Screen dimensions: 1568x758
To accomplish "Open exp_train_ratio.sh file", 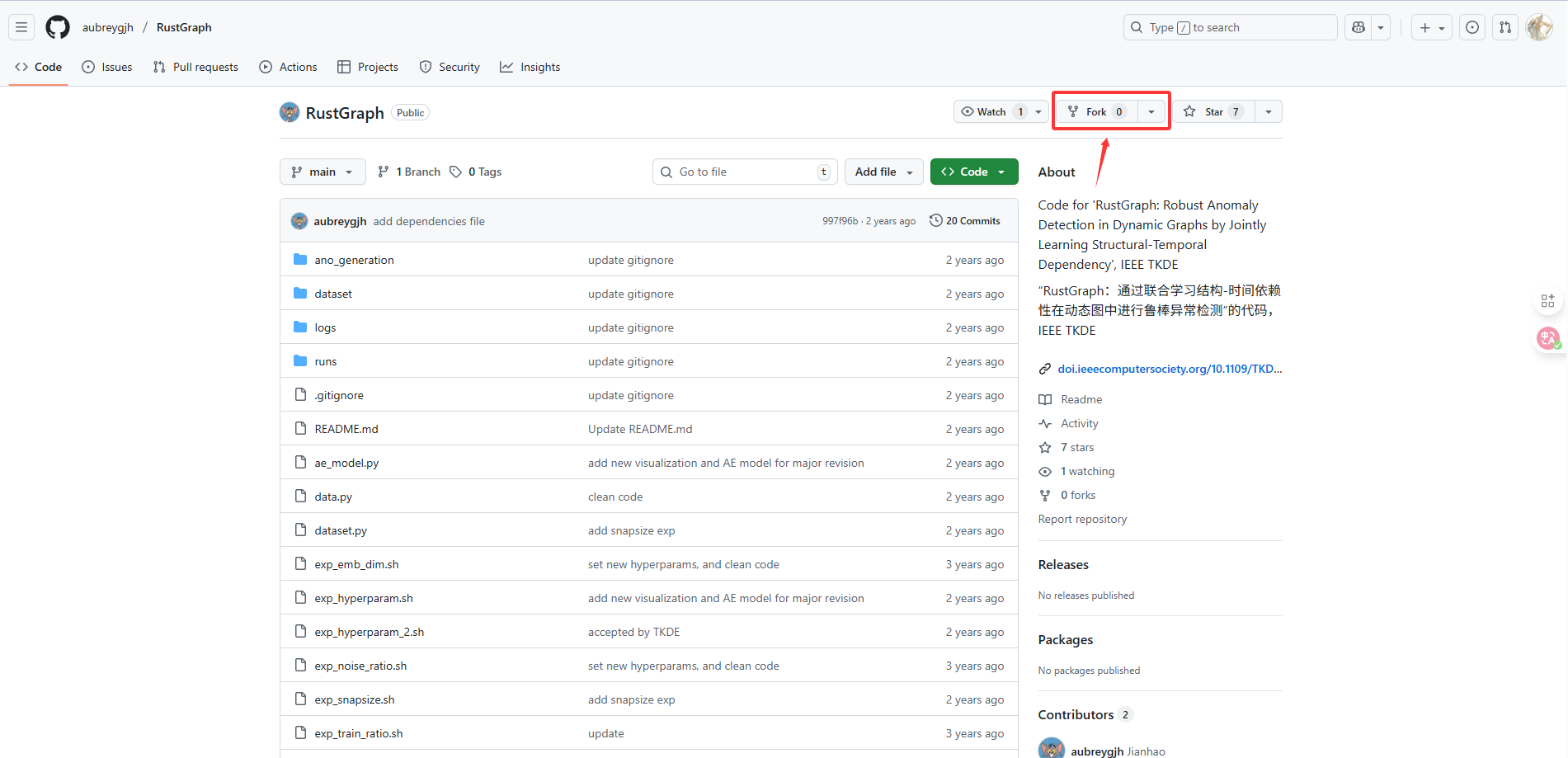I will coord(359,733).
